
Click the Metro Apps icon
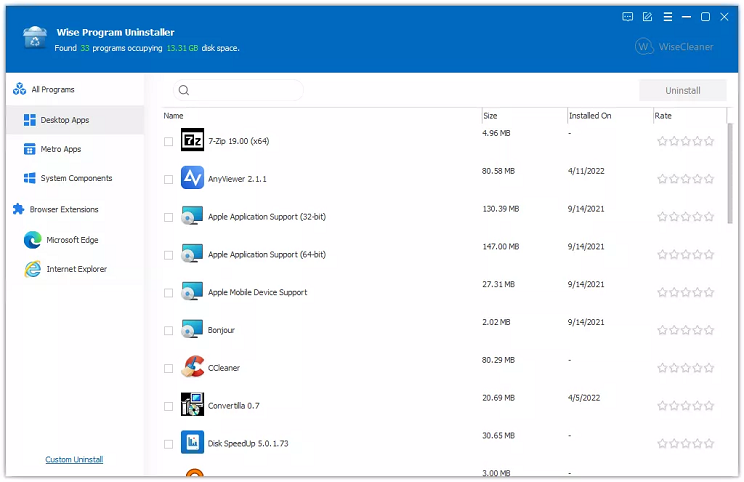(x=29, y=149)
